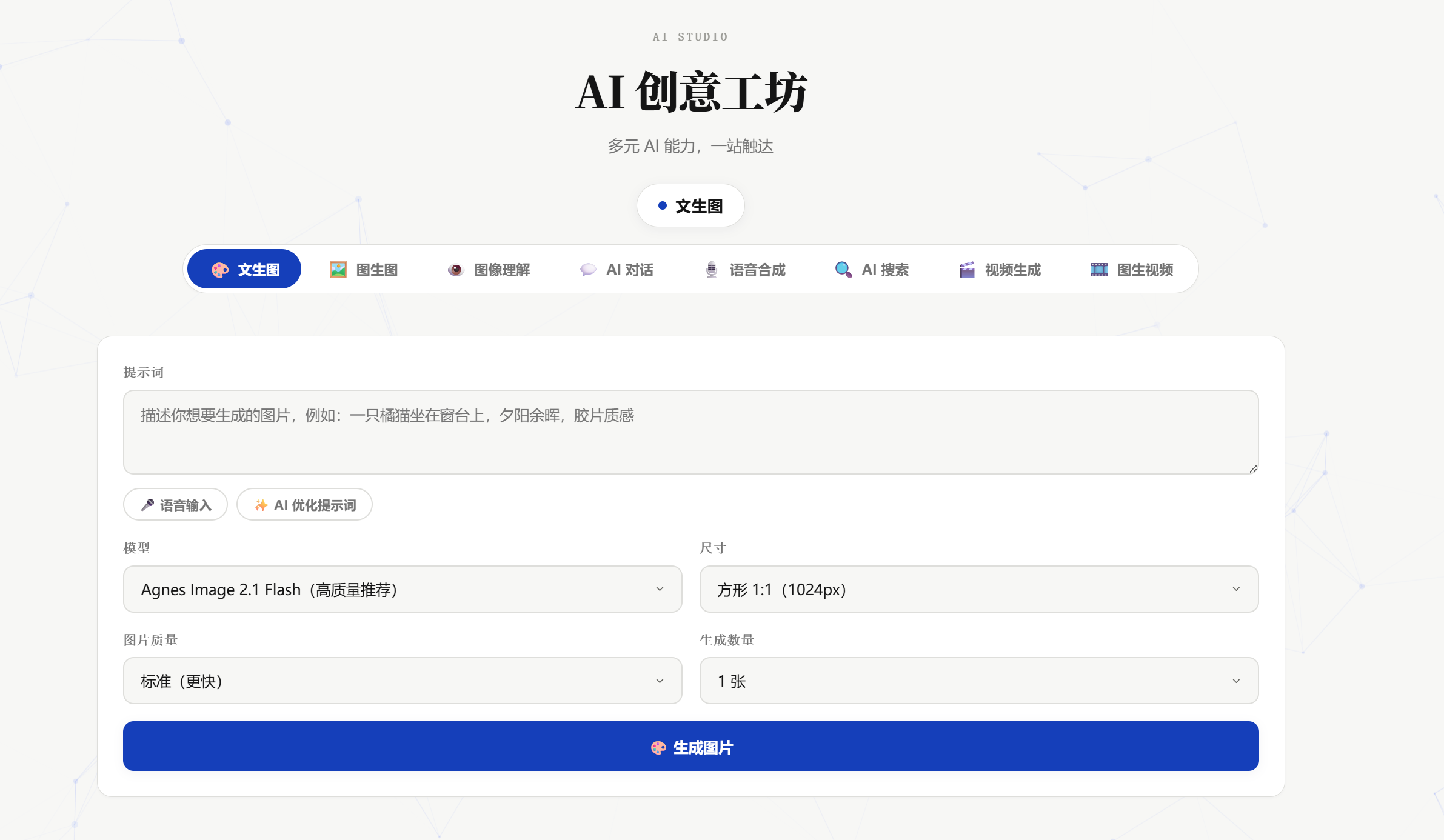Viewport: 1444px width, 840px height.
Task: Click the picture icon beside 图生图
Action: click(x=338, y=270)
